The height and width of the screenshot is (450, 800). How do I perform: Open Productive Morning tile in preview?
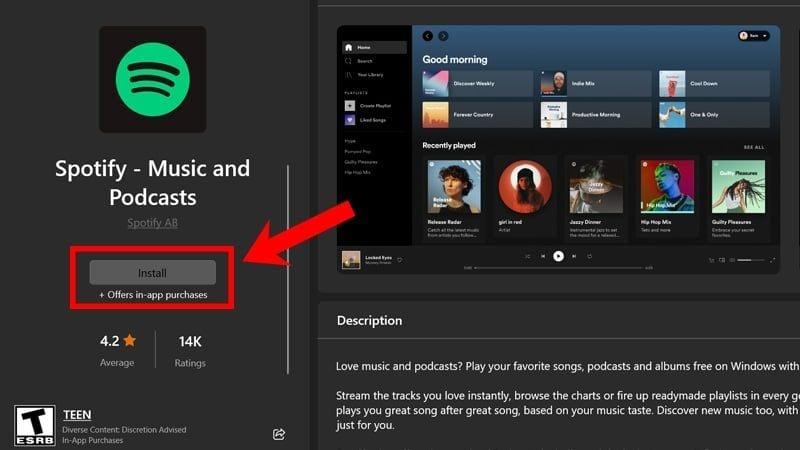(596, 115)
